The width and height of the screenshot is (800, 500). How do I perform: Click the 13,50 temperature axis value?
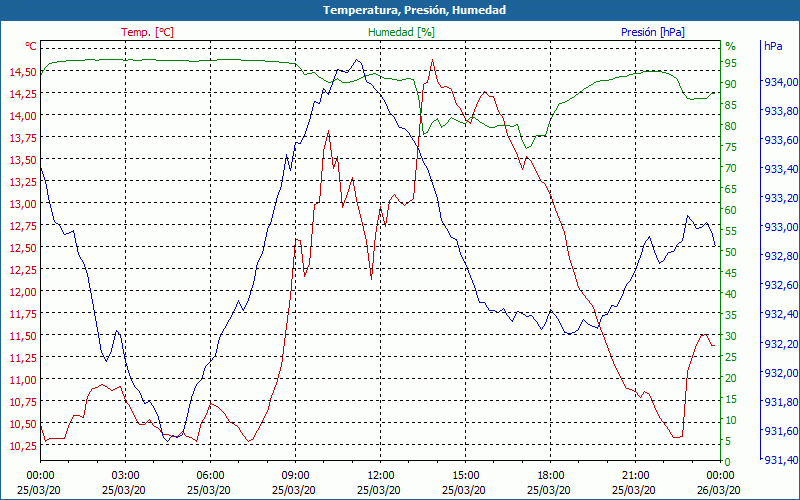click(x=23, y=160)
